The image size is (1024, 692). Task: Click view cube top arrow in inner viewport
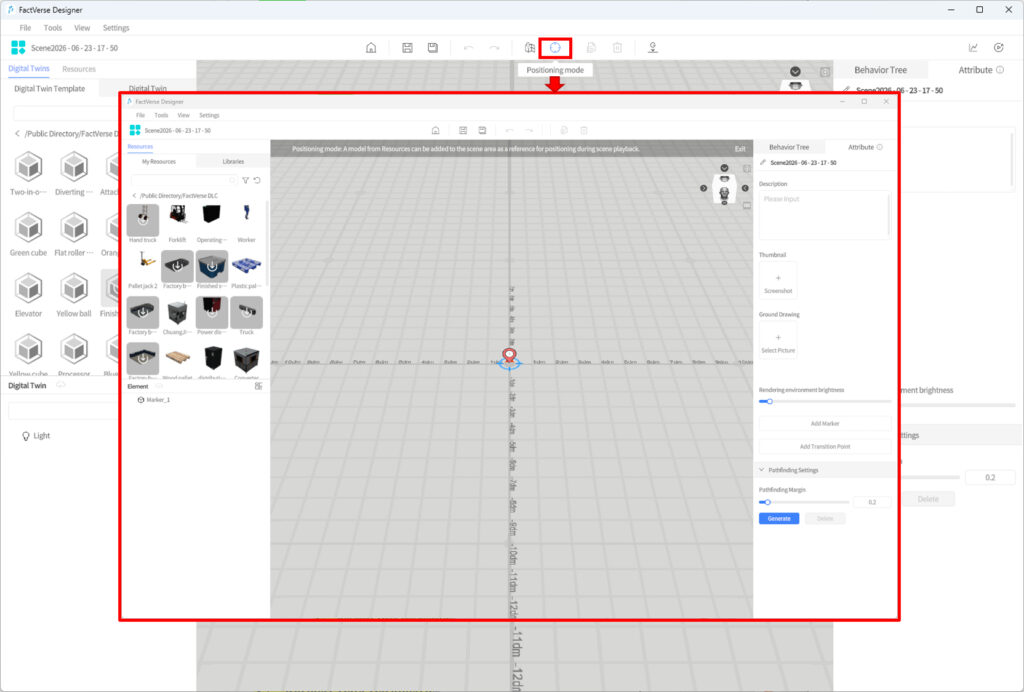click(724, 168)
